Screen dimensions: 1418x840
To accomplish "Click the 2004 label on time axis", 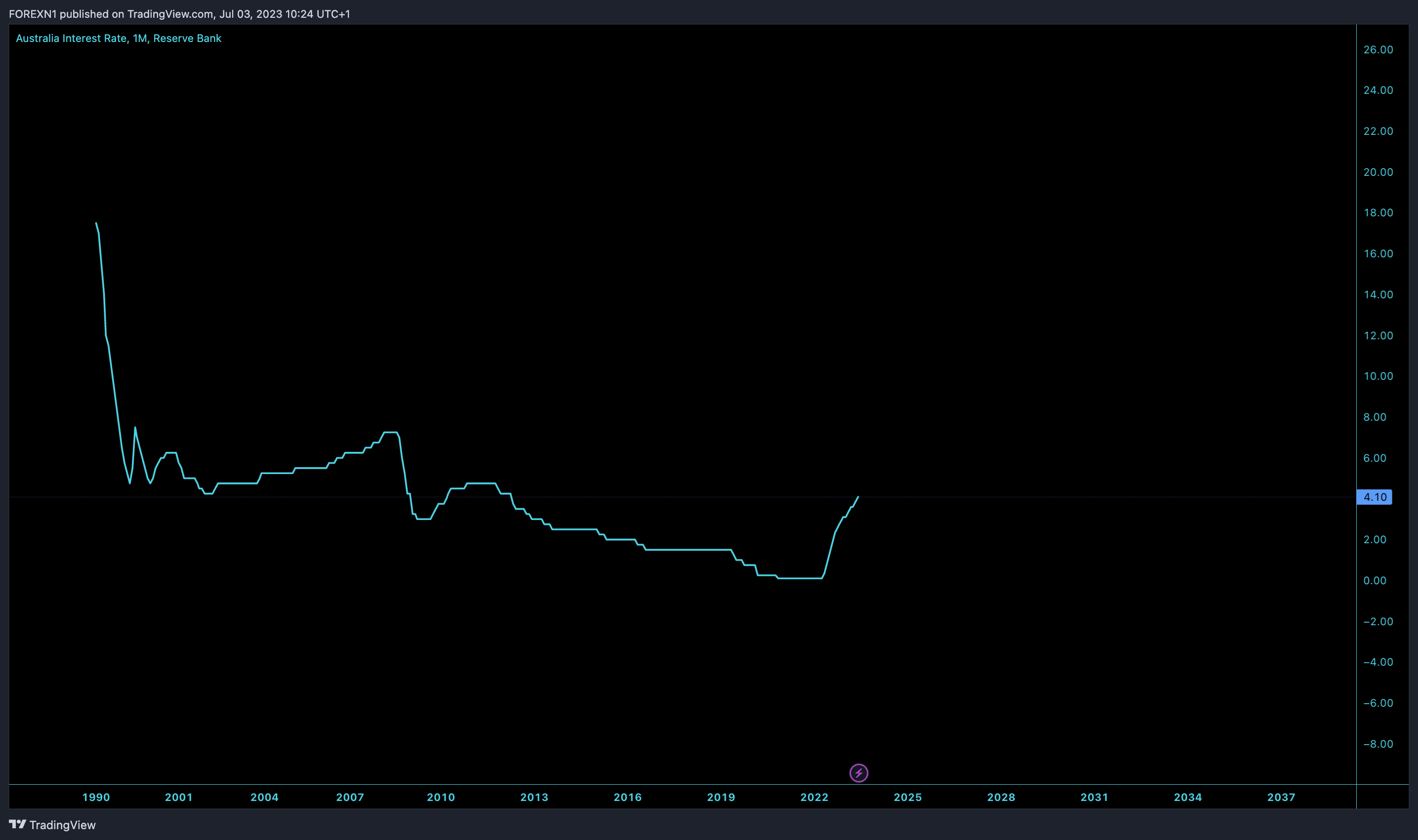I will click(x=264, y=797).
